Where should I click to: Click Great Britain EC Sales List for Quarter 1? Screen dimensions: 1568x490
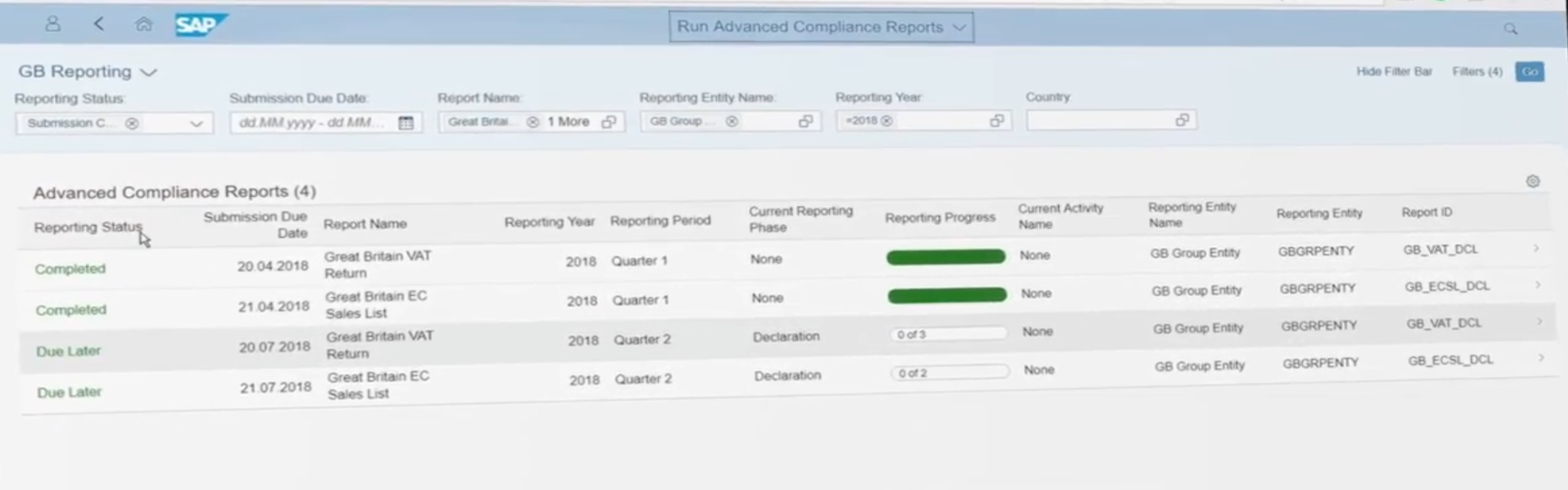point(376,305)
